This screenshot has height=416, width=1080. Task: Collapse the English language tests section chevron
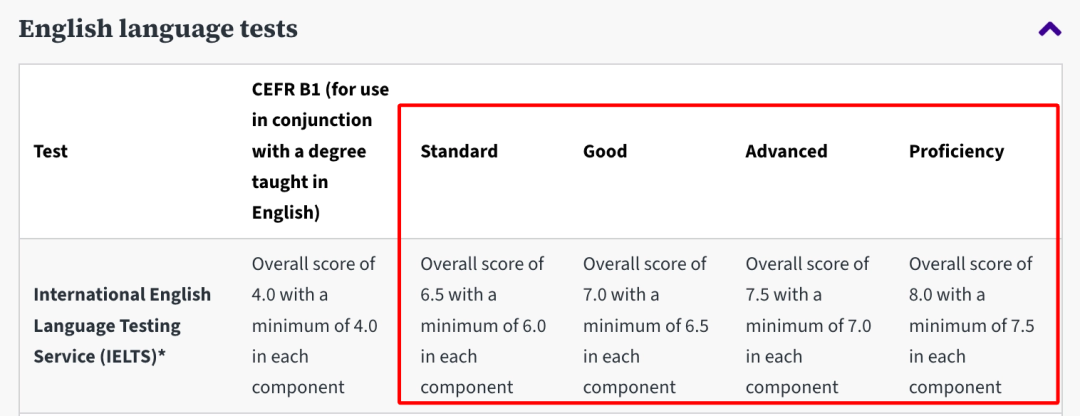click(x=1049, y=29)
